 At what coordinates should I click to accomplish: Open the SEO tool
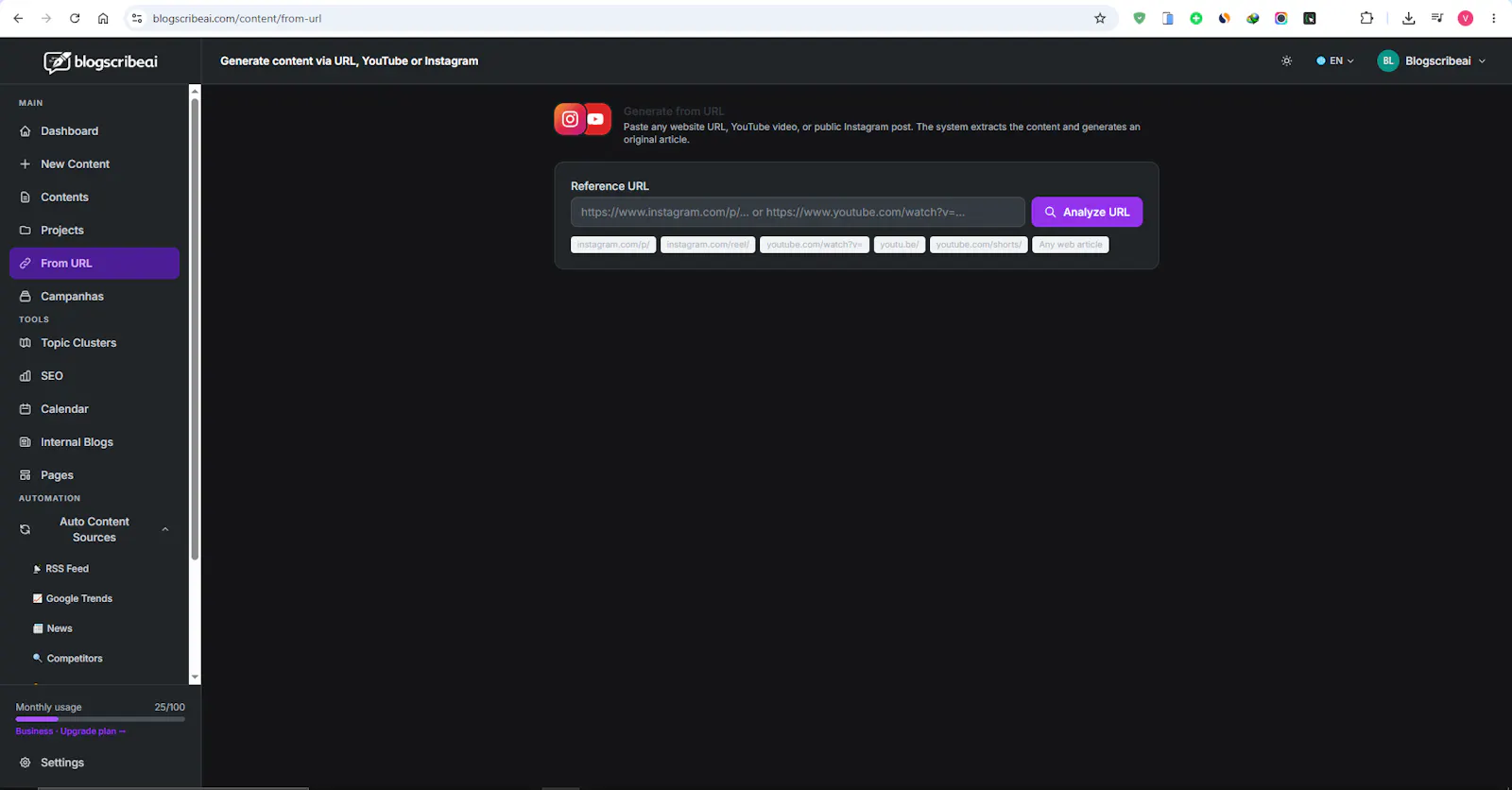pos(94,376)
